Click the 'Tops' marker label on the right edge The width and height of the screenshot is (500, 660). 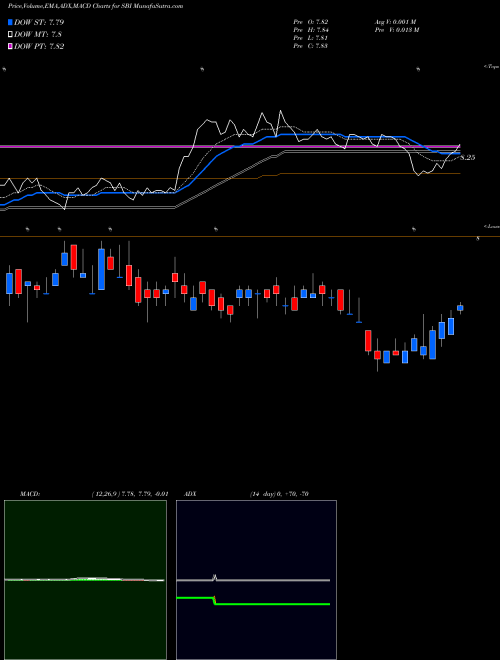click(492, 67)
